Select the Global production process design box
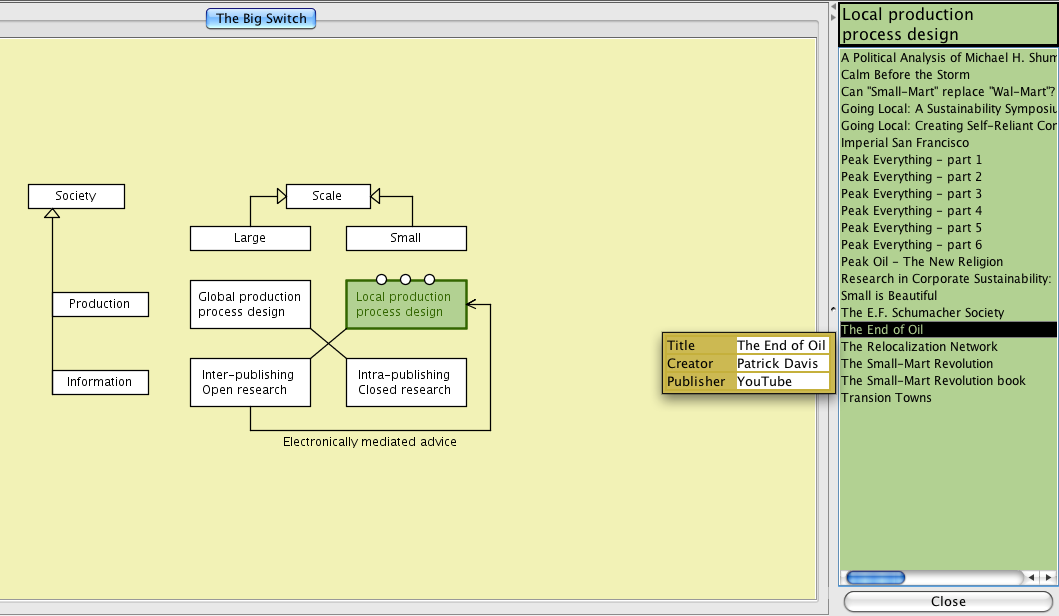The height and width of the screenshot is (616, 1059). point(250,304)
